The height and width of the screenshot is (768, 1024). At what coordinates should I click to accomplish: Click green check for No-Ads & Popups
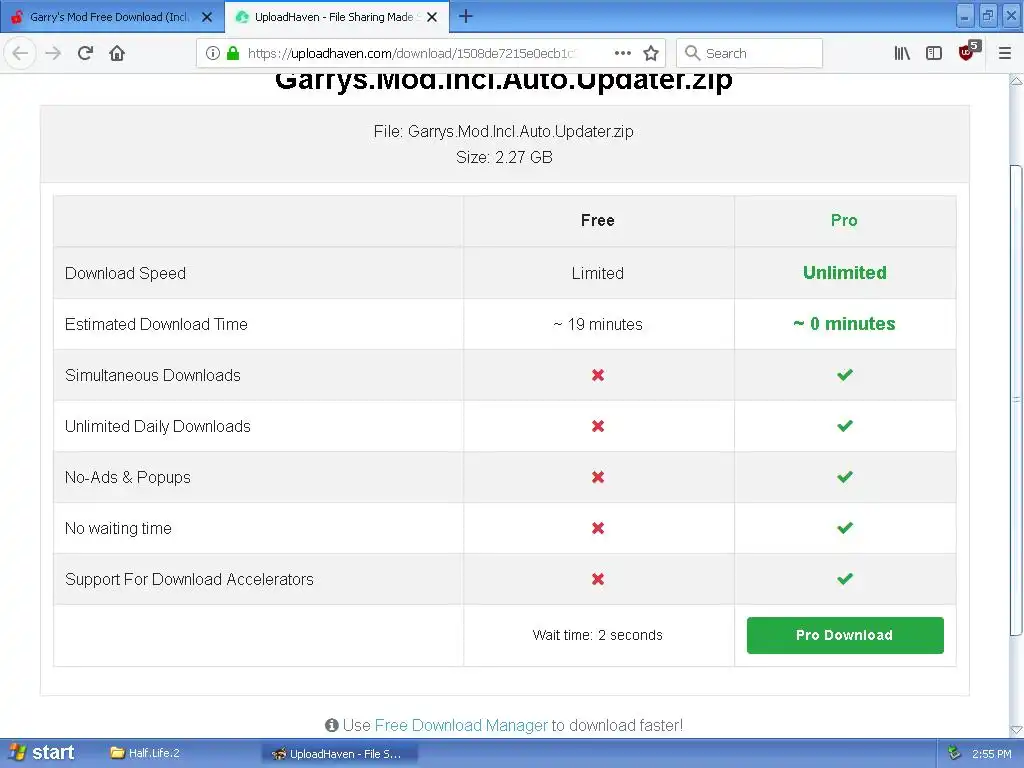coord(845,477)
